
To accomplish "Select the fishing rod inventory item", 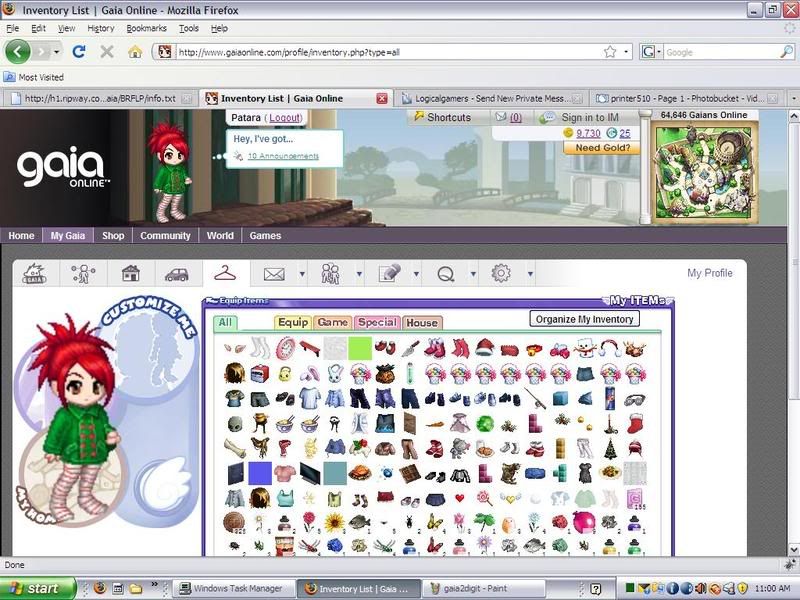I will pyautogui.click(x=535, y=398).
